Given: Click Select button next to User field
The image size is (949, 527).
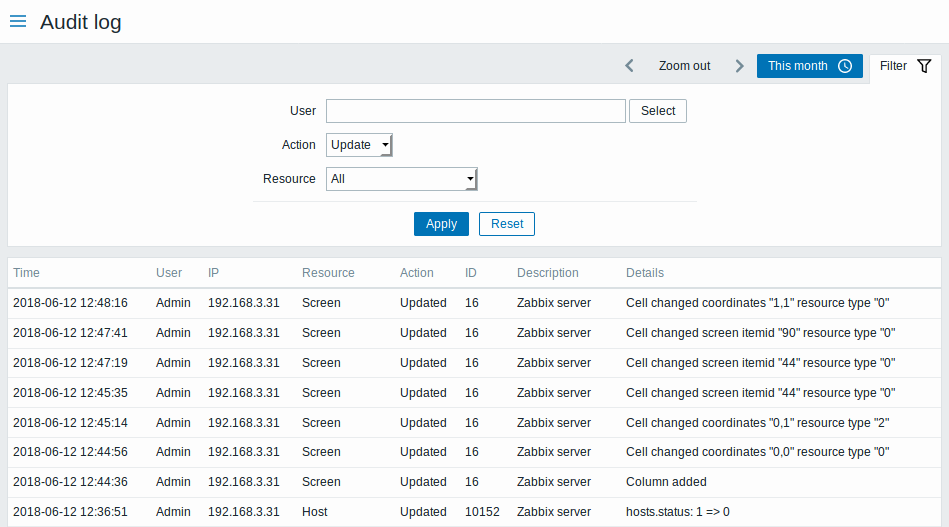Looking at the screenshot, I should click(x=658, y=111).
